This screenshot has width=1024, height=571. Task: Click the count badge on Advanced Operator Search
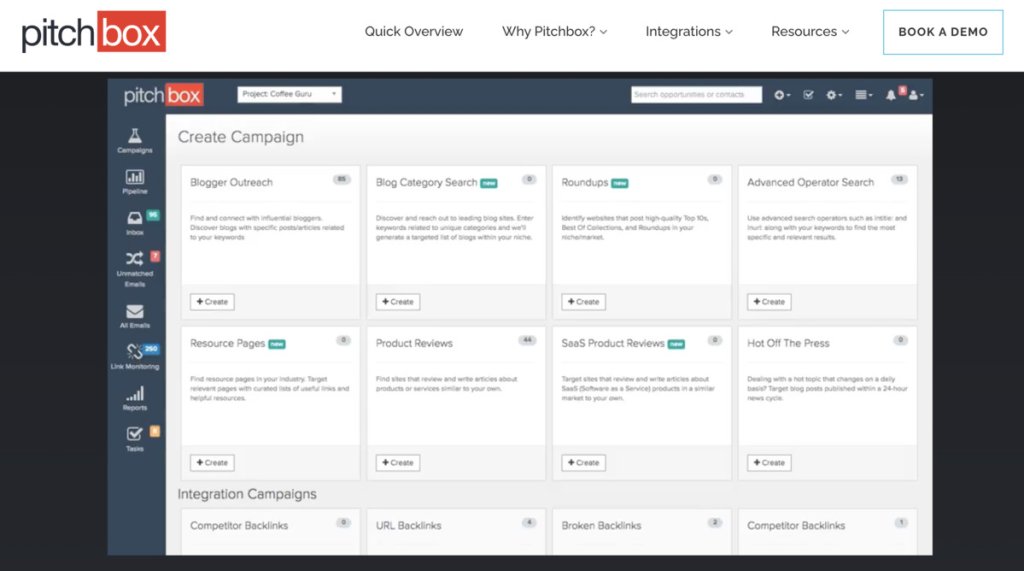click(x=899, y=179)
